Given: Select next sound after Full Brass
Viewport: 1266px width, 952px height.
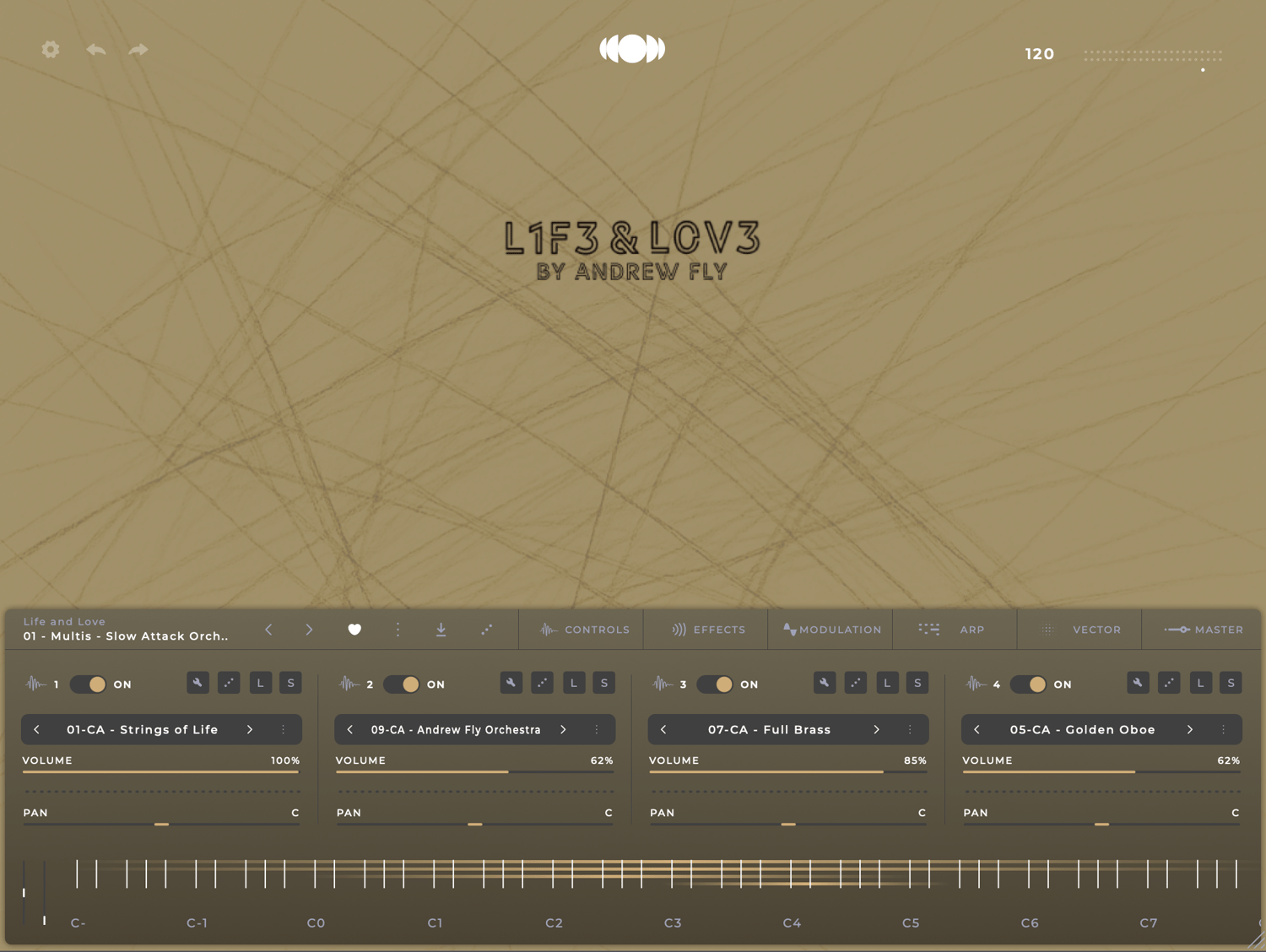Looking at the screenshot, I should (x=877, y=729).
